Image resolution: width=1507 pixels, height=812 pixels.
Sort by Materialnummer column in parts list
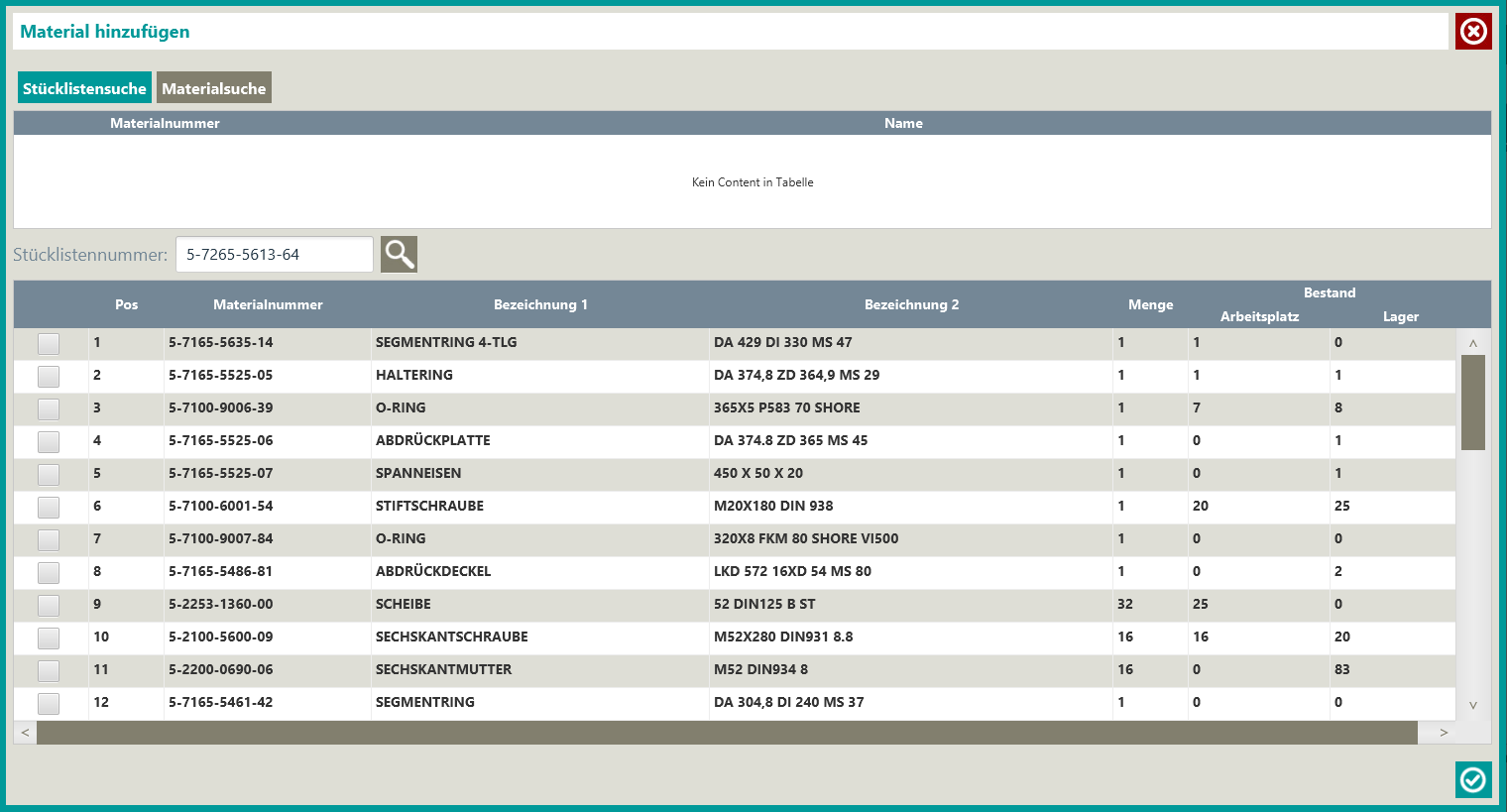268,304
